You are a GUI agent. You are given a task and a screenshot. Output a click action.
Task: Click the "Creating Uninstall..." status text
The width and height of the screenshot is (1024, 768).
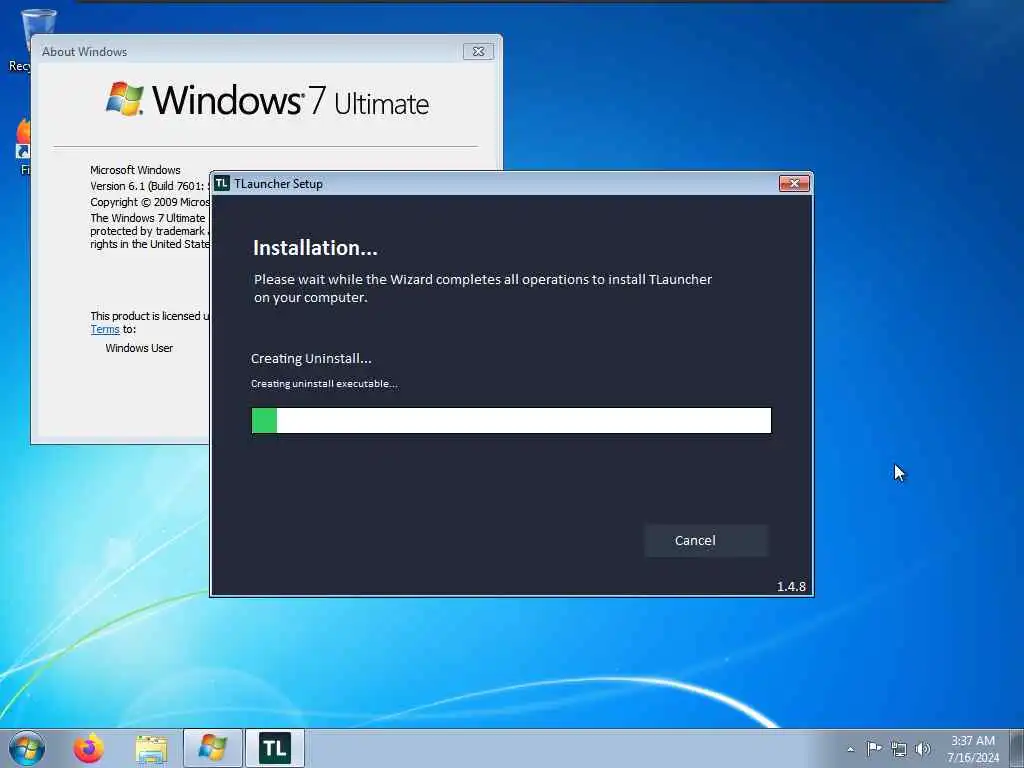(x=311, y=359)
